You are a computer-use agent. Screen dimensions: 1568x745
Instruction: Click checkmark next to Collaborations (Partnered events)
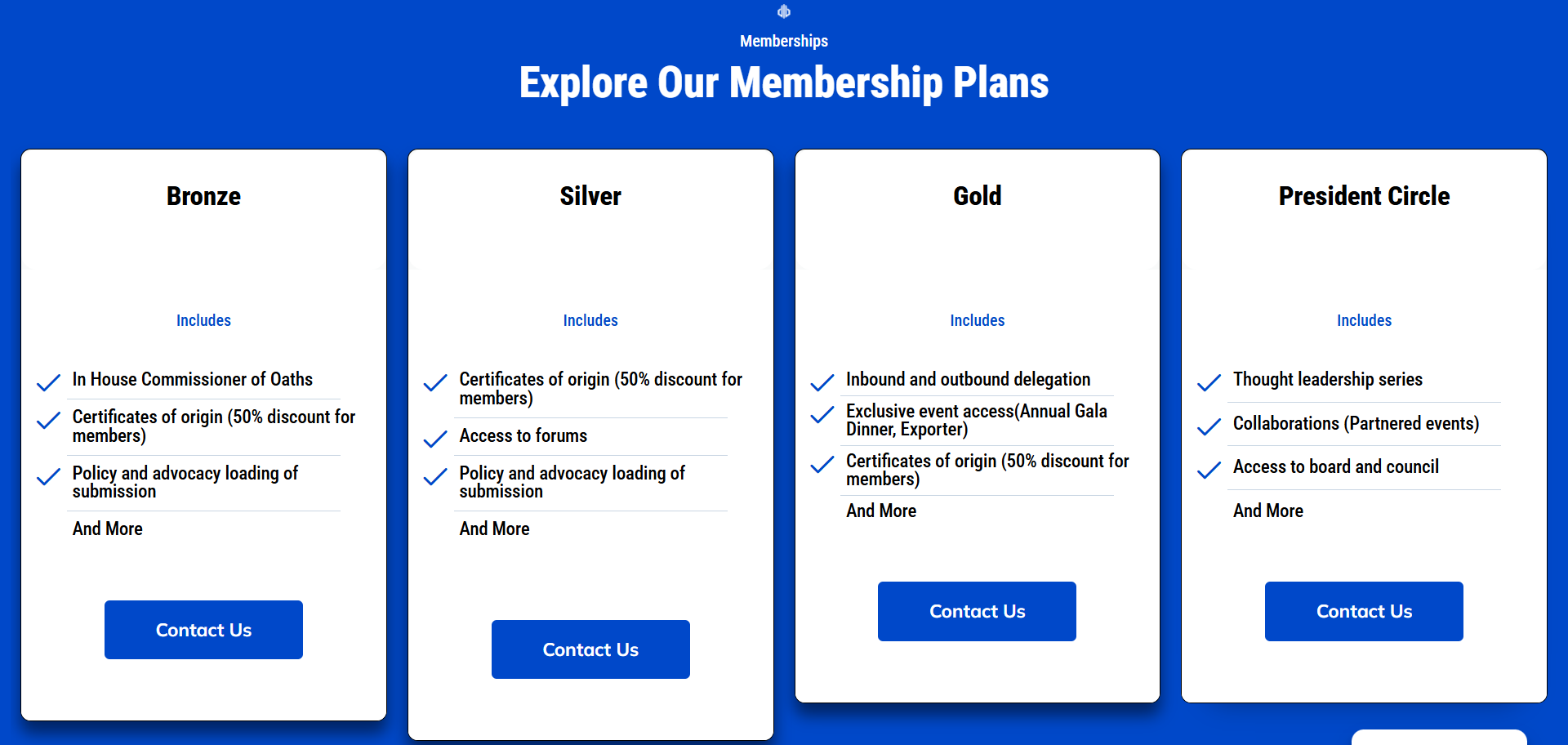(x=1209, y=426)
